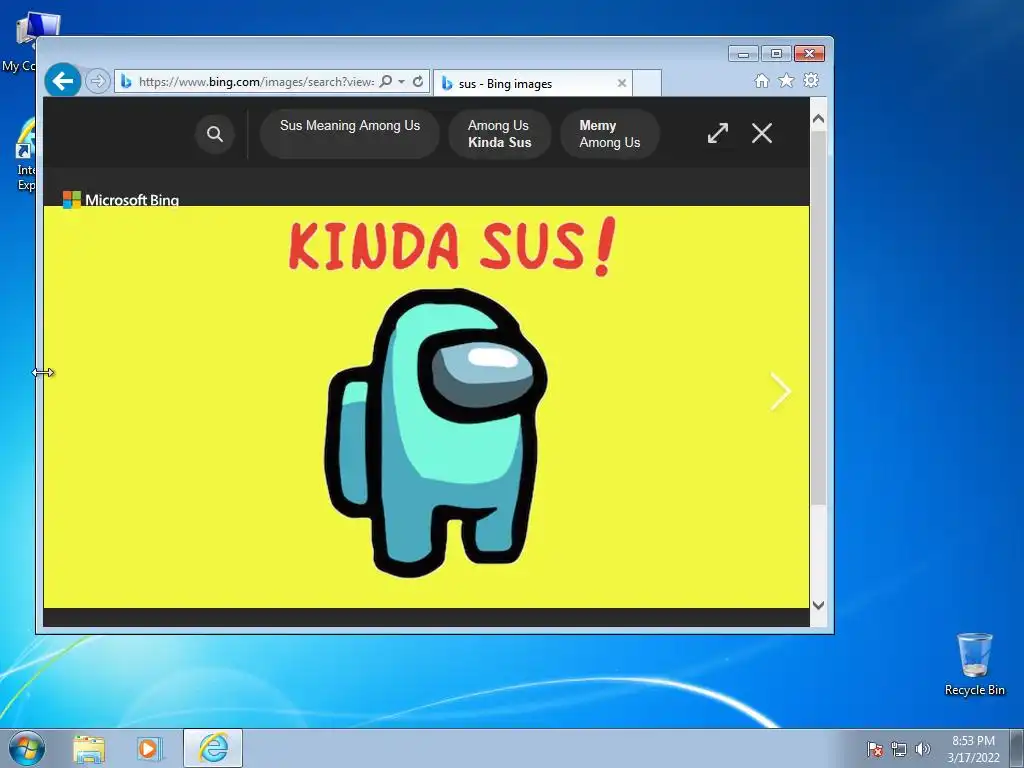This screenshot has height=768, width=1024.
Task: Click the Microsoft Bing logo
Action: (121, 200)
